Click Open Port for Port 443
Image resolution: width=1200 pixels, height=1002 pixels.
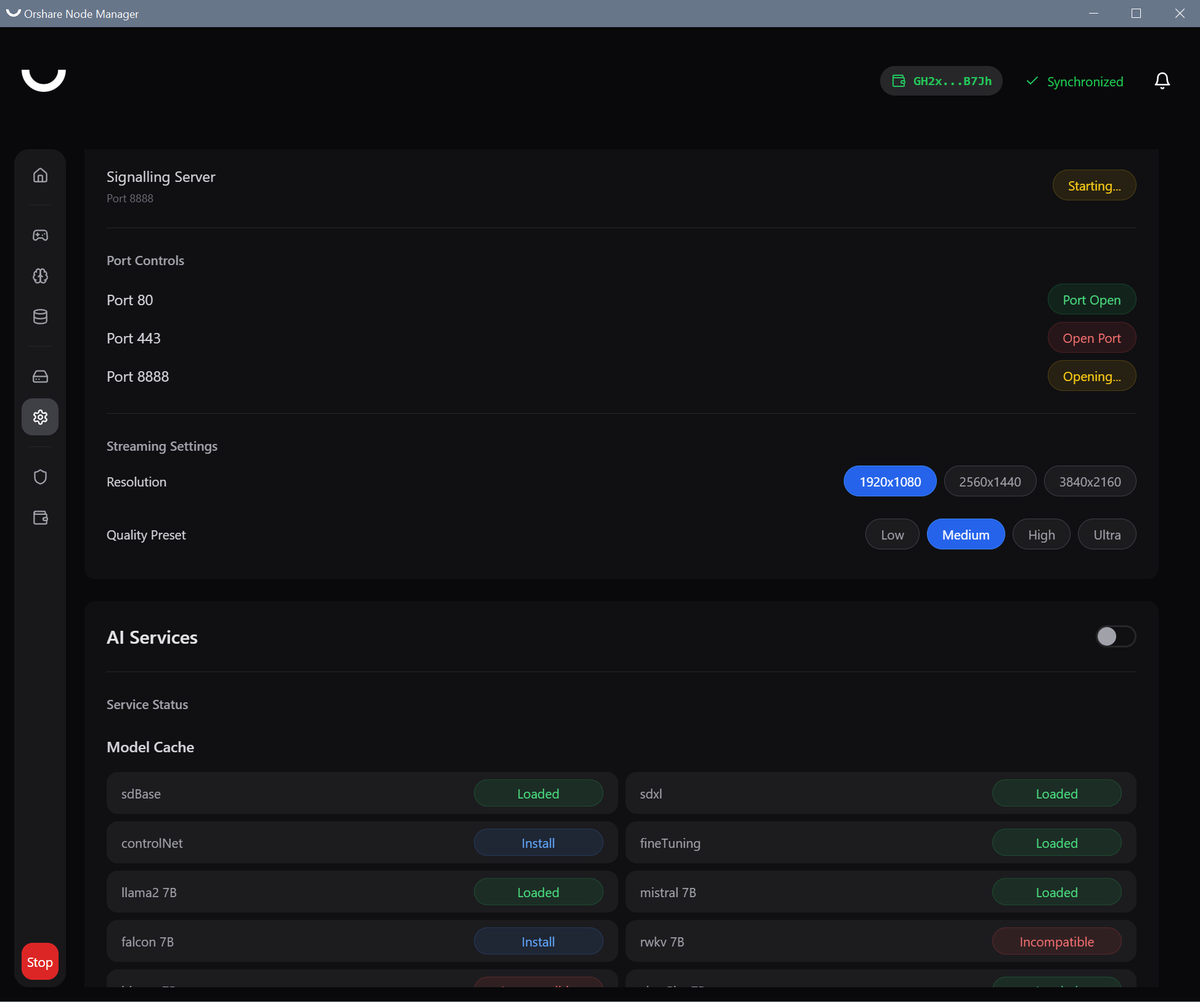[1092, 338]
